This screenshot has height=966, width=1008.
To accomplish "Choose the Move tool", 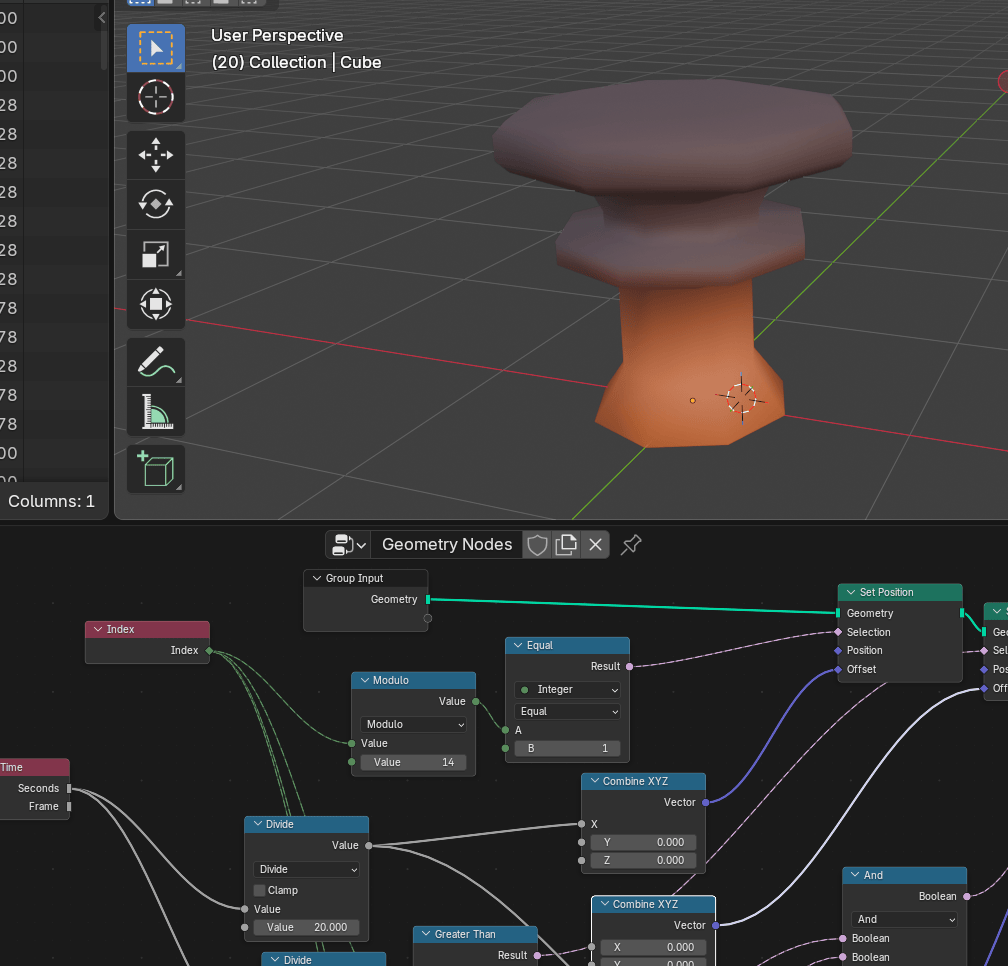I will 156,155.
